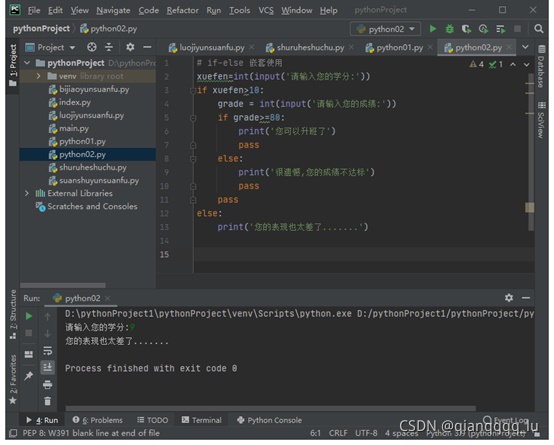Toggle the 1: Project side tab

click(x=13, y=65)
